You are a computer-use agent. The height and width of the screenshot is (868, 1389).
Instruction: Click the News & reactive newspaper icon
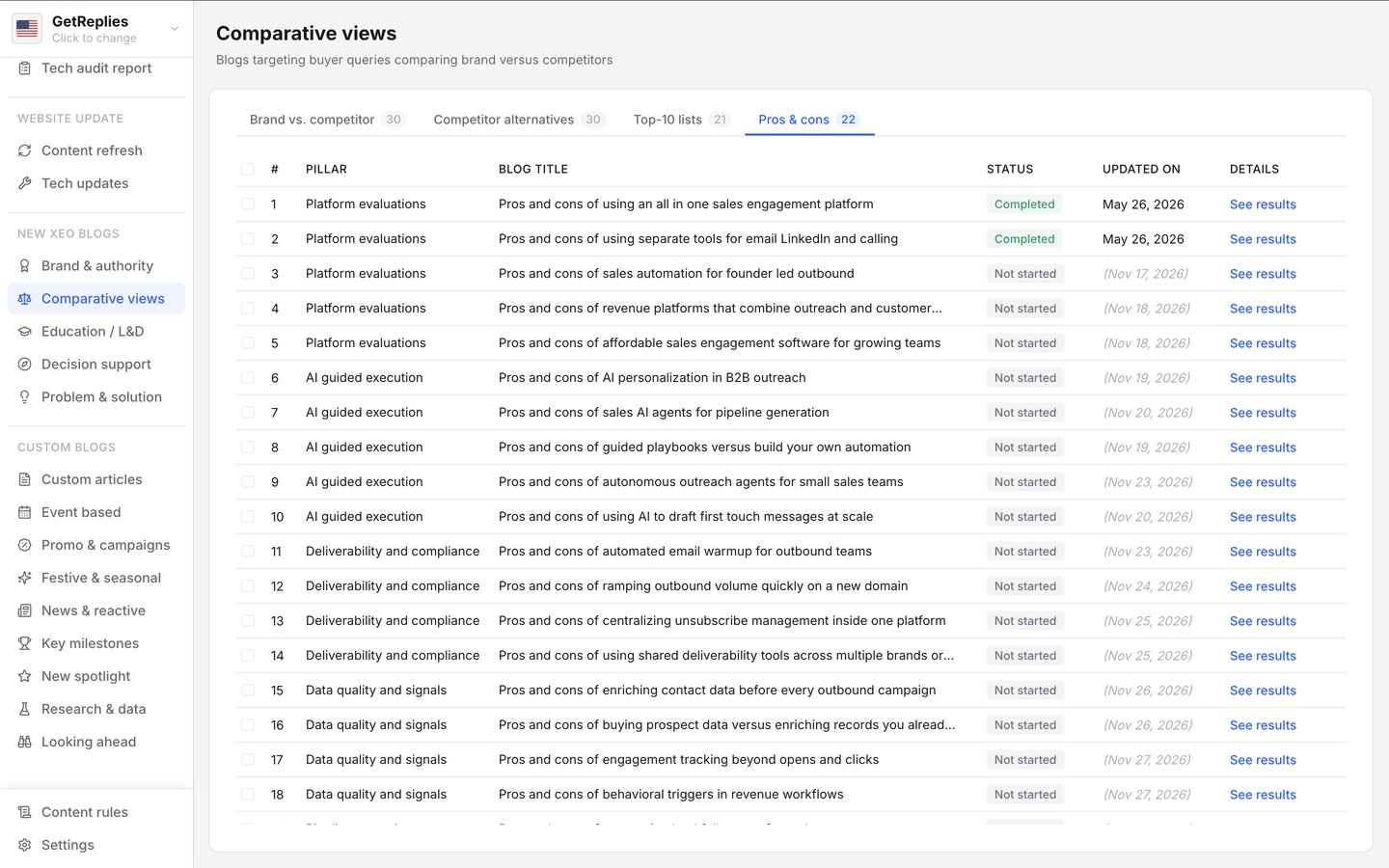pos(25,610)
